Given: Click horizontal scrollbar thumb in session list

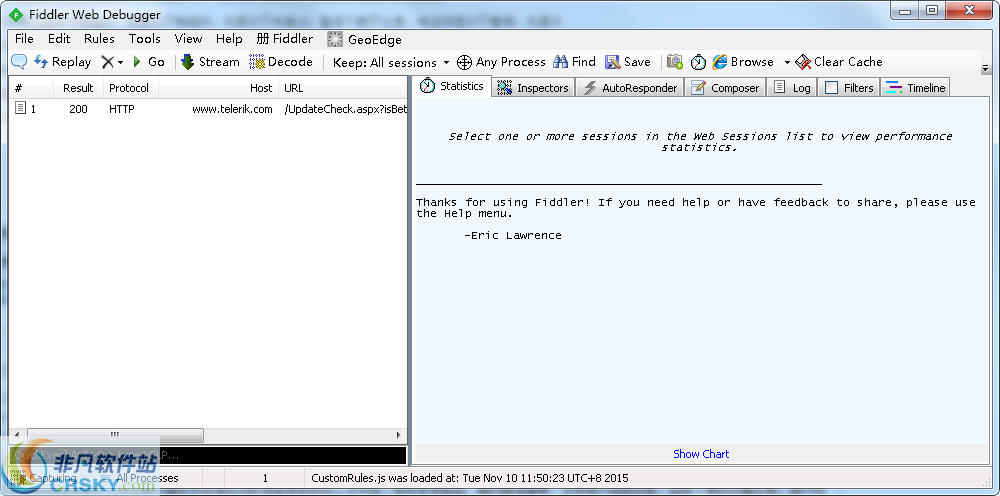Looking at the screenshot, I should [x=115, y=435].
